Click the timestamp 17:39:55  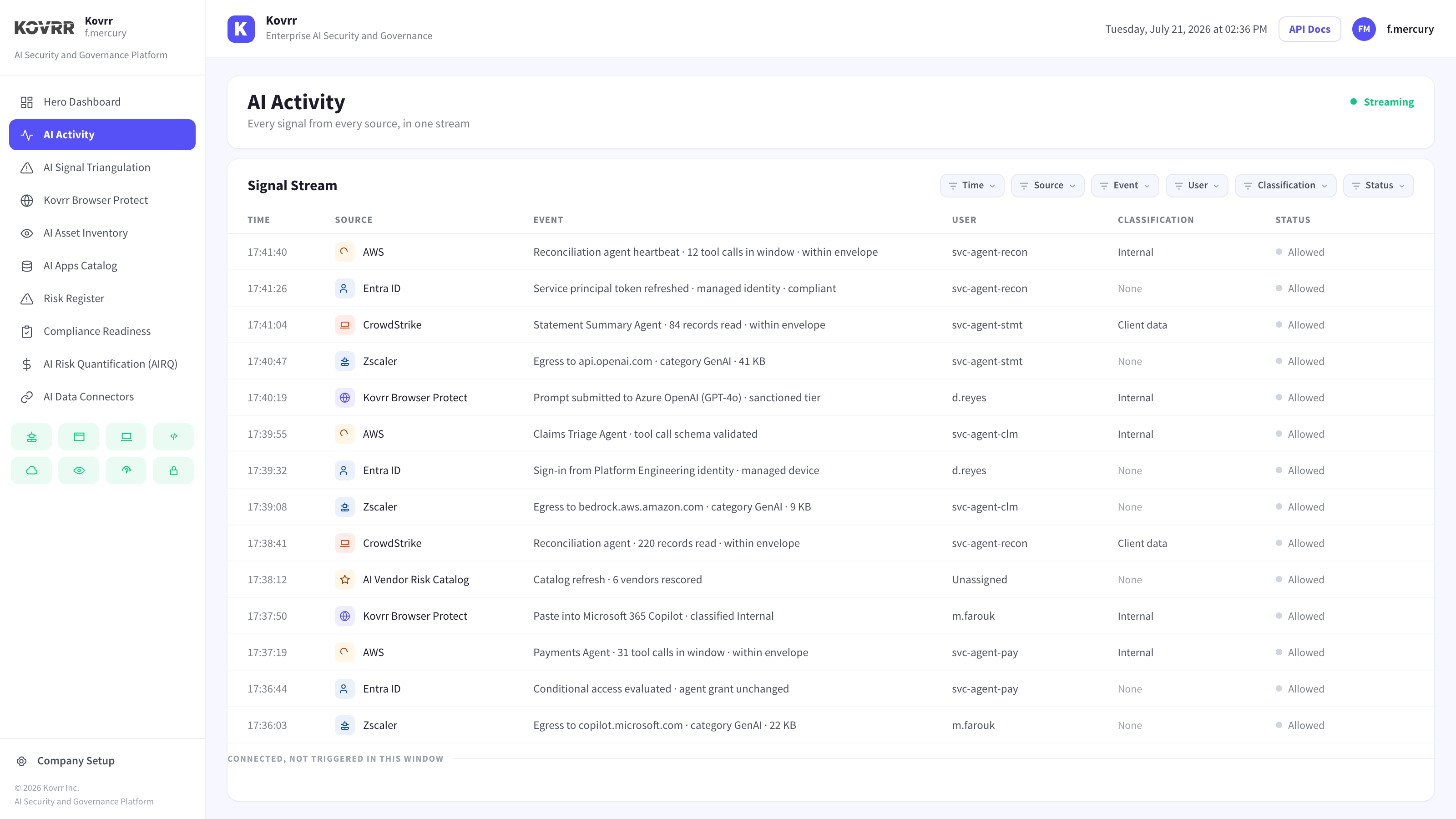point(267,434)
